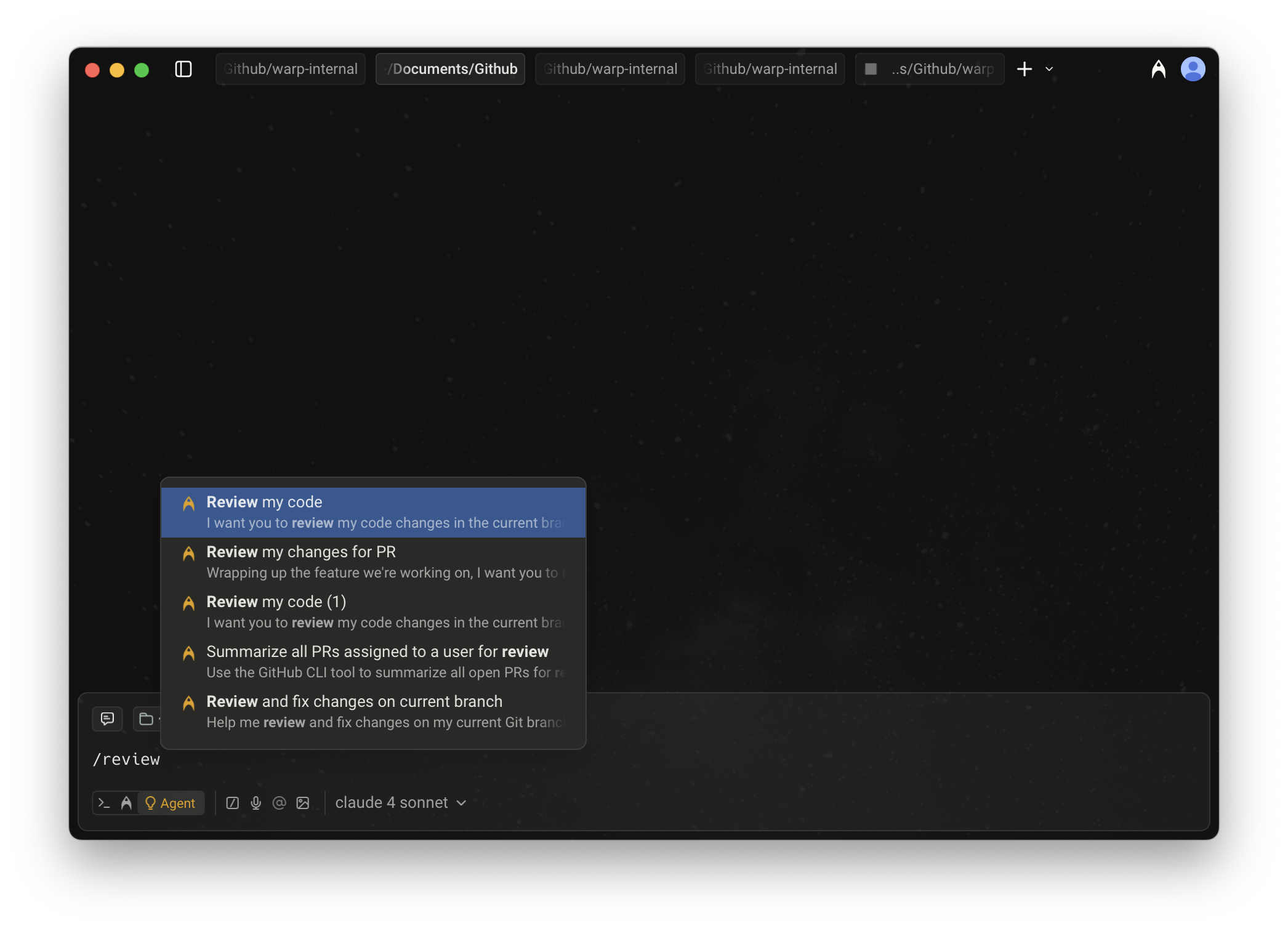Image resolution: width=1288 pixels, height=931 pixels.
Task: Open the user profile avatar
Action: pyautogui.click(x=1193, y=69)
